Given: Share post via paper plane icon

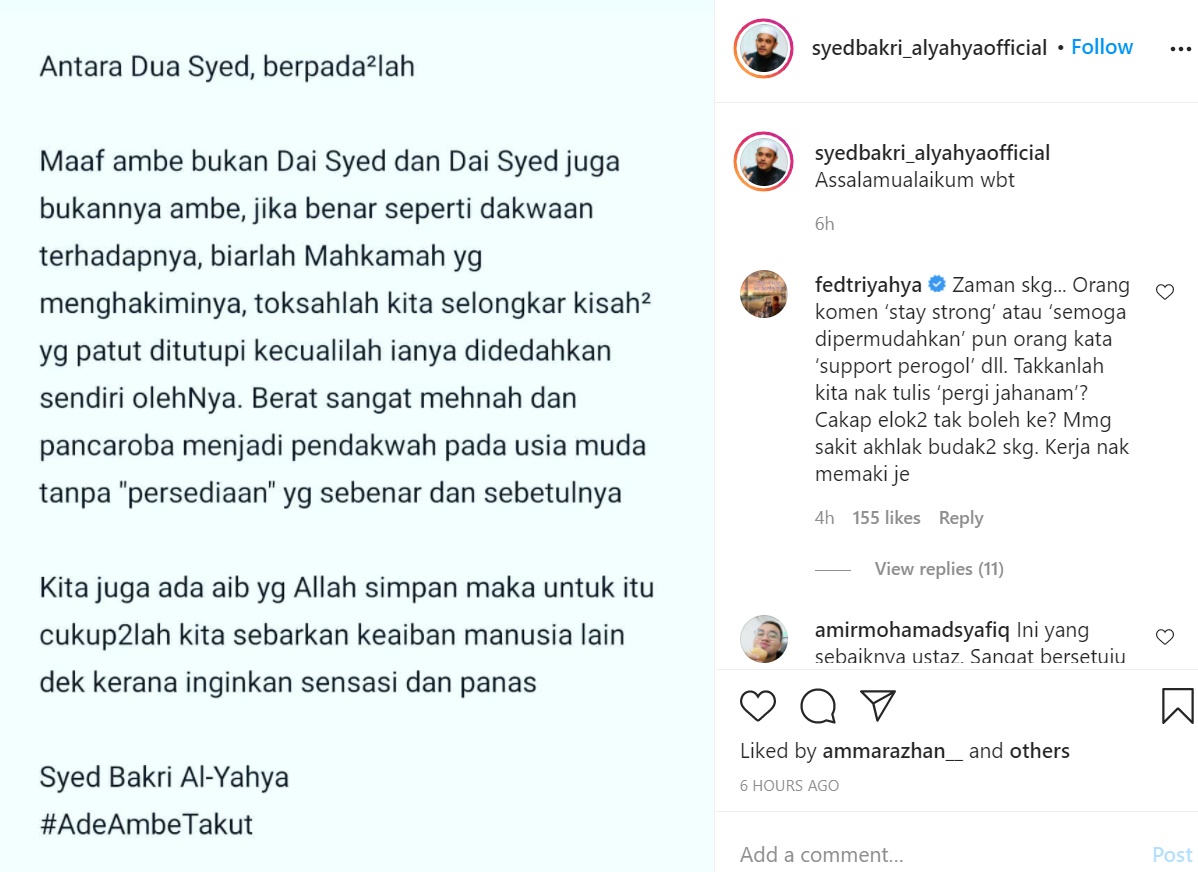Looking at the screenshot, I should click(877, 705).
